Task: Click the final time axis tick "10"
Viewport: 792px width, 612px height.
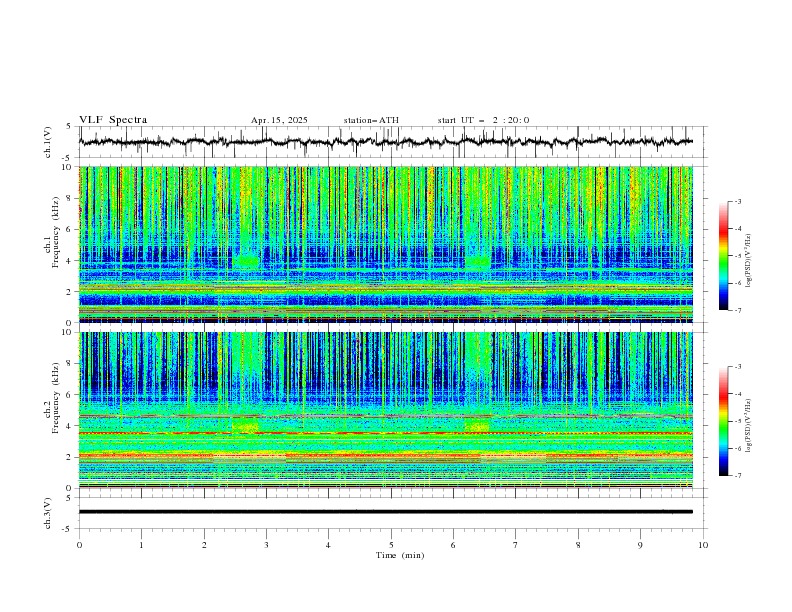Action: tap(703, 545)
